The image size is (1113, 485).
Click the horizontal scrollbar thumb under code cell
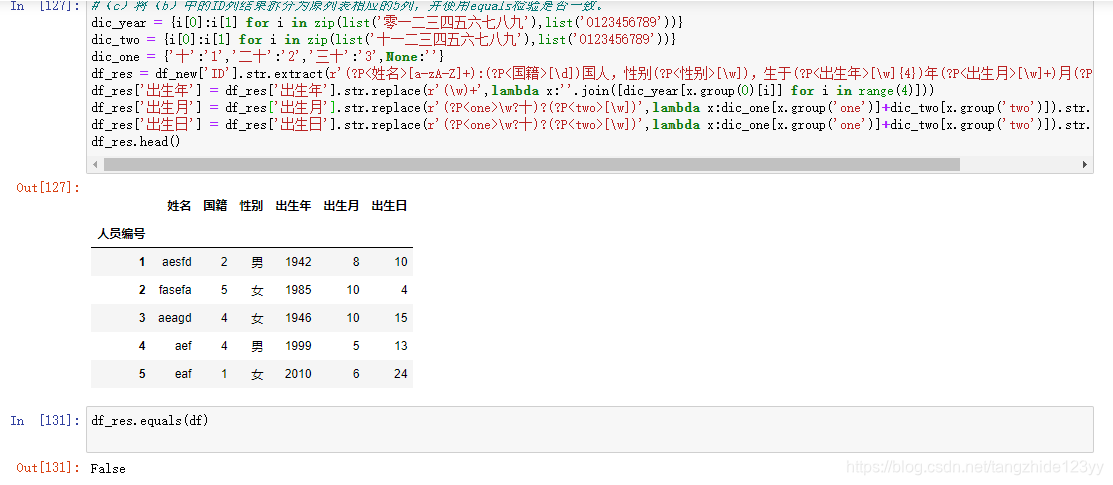coord(532,164)
